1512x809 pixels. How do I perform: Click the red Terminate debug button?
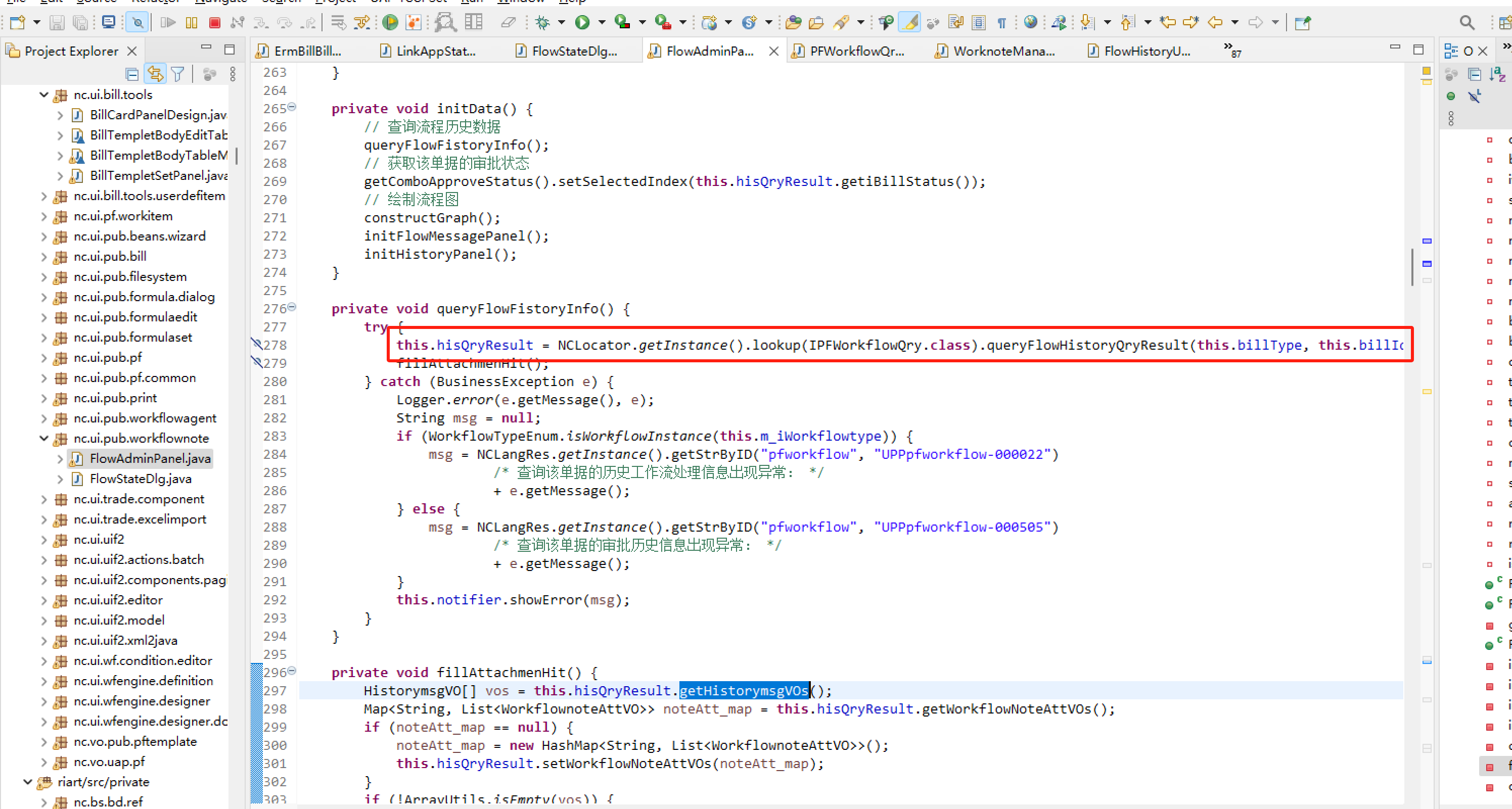pos(215,23)
